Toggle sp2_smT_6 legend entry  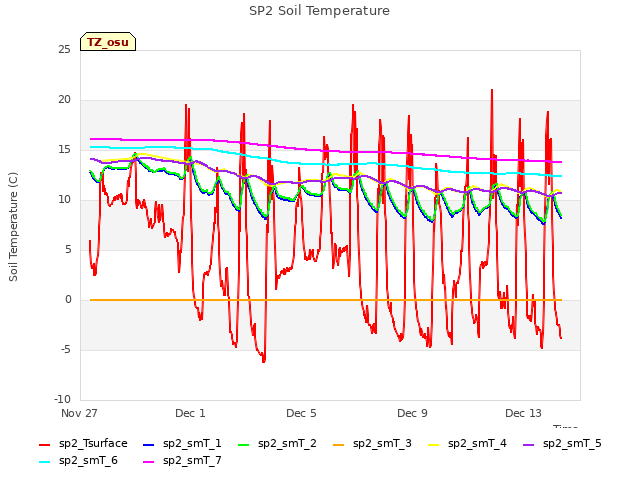(78, 461)
